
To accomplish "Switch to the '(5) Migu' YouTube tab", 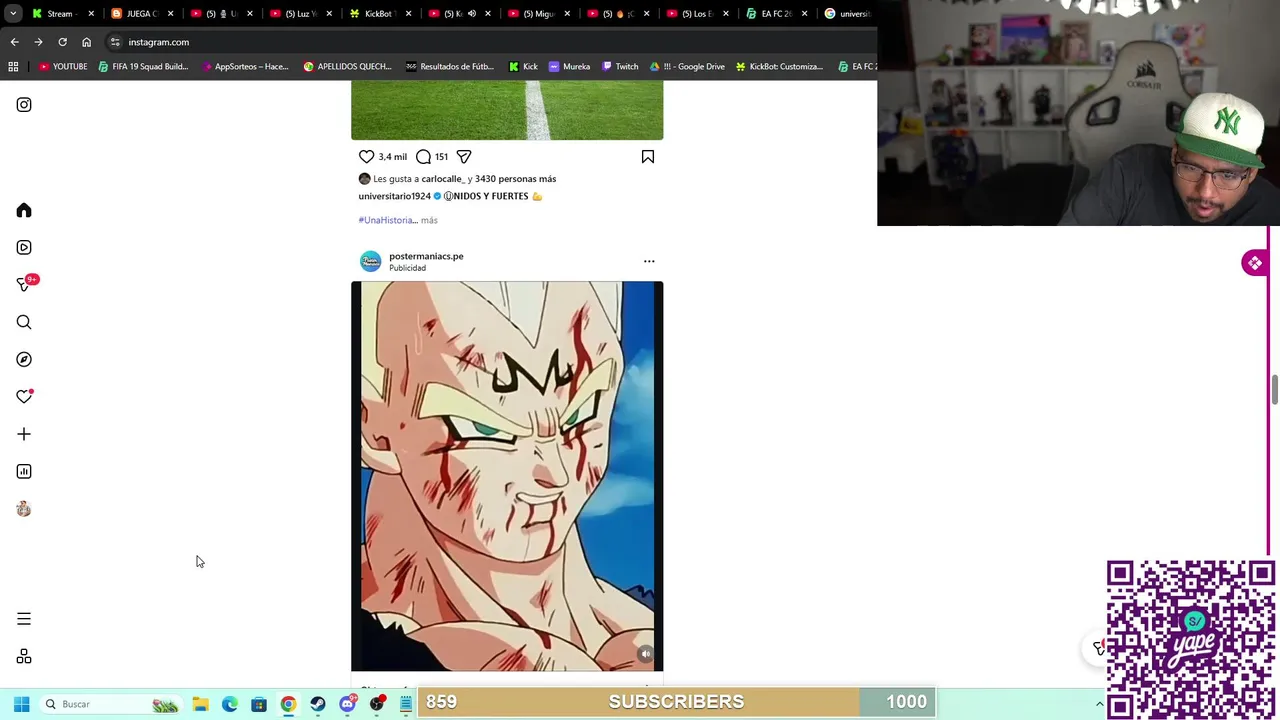I will [537, 14].
